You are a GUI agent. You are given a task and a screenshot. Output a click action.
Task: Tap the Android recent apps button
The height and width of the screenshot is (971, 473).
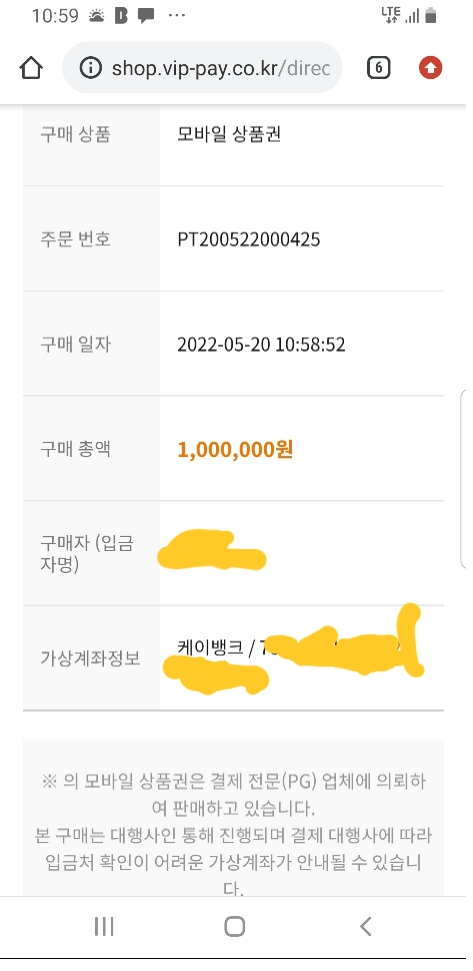point(104,926)
